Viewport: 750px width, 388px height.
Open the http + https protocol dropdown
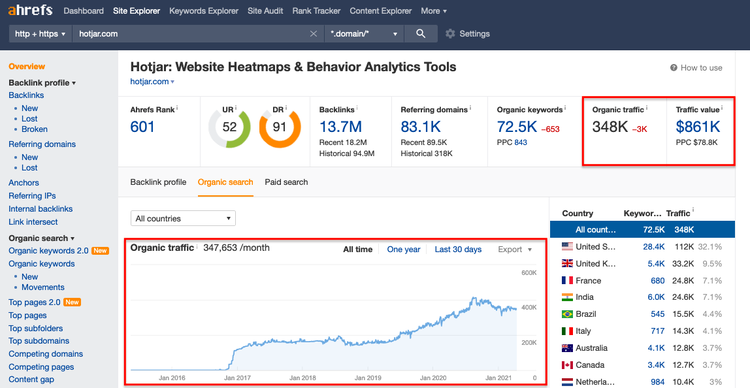coord(40,34)
